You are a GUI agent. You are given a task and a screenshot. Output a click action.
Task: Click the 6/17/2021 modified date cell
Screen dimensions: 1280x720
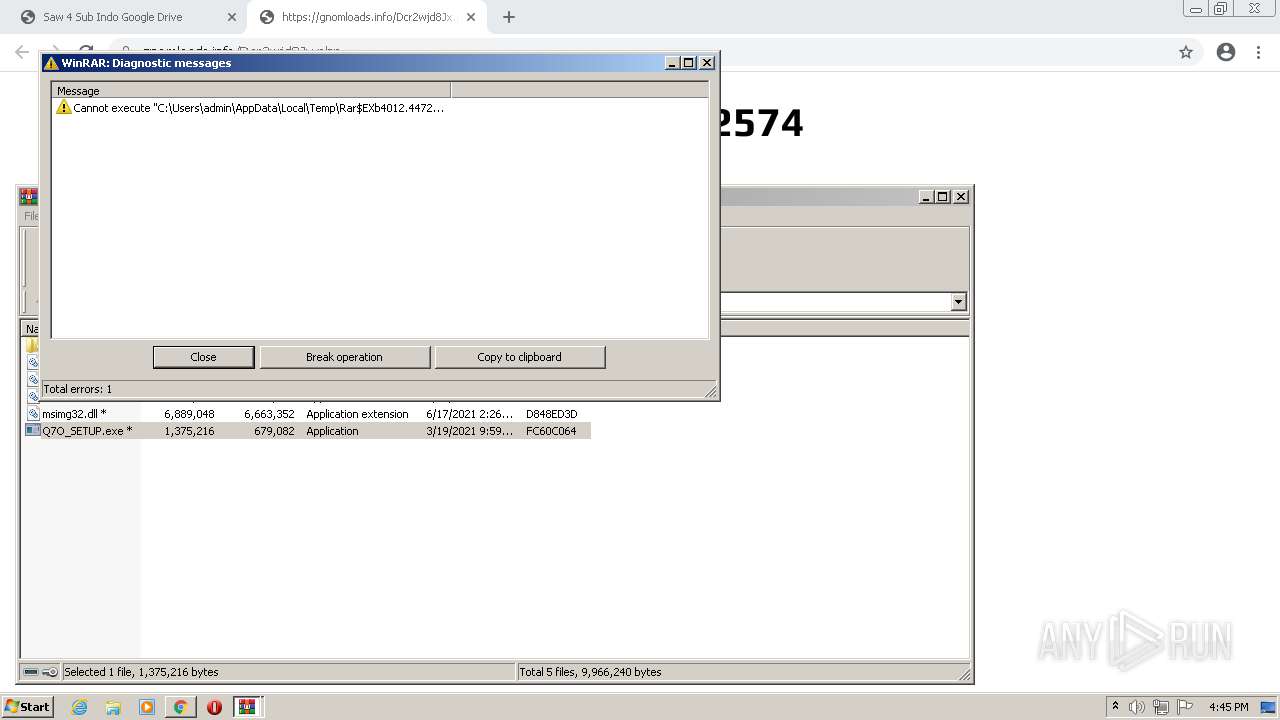(x=469, y=414)
